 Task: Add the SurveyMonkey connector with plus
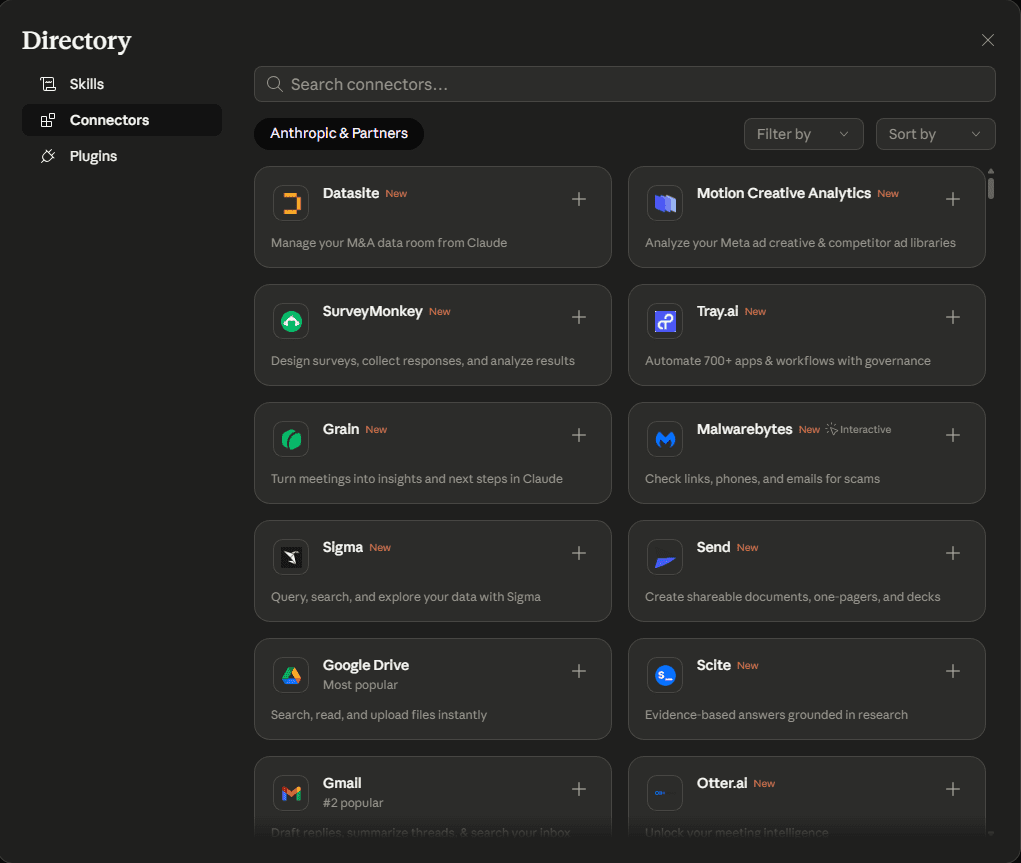(579, 317)
